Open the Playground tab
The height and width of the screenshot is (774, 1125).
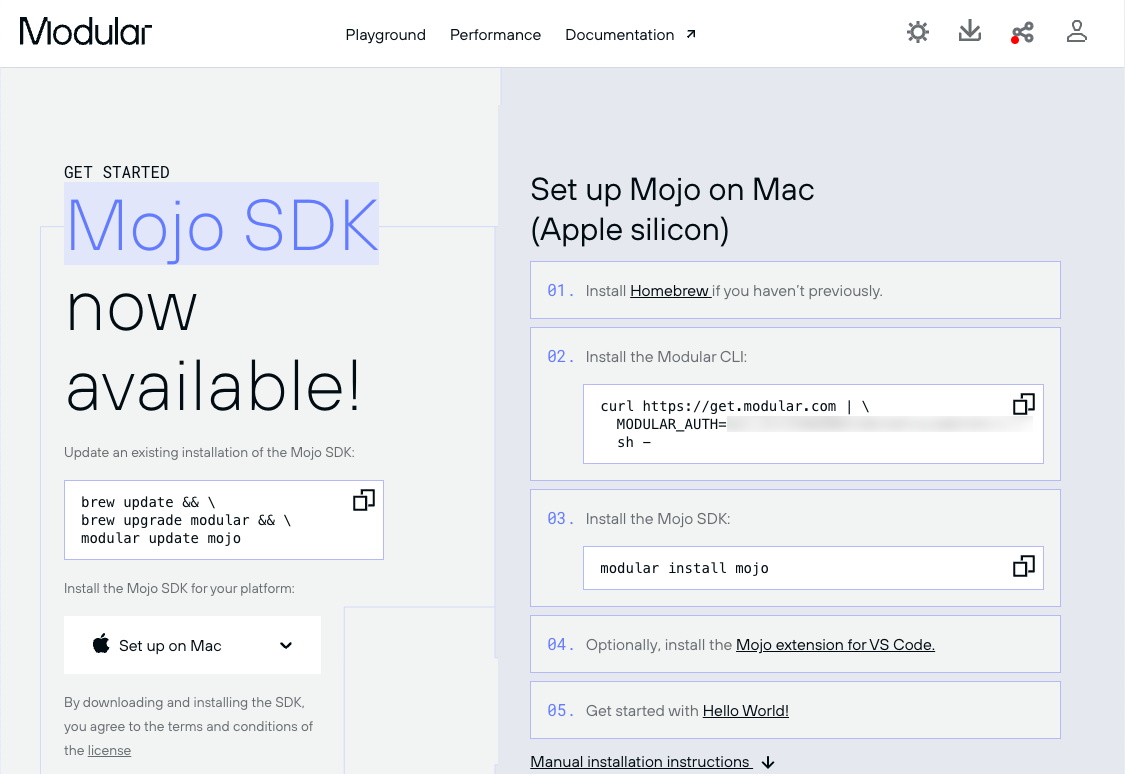pyautogui.click(x=385, y=35)
